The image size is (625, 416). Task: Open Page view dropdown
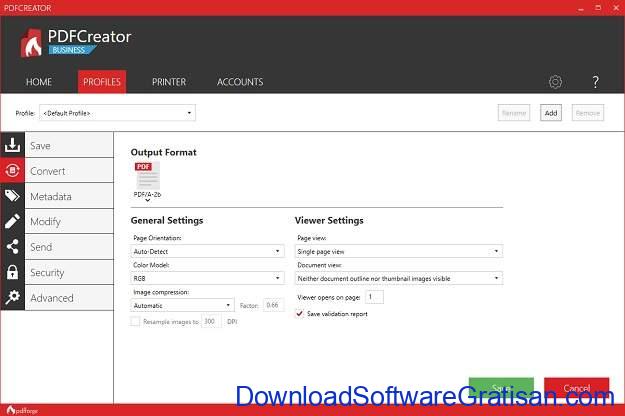pos(399,251)
